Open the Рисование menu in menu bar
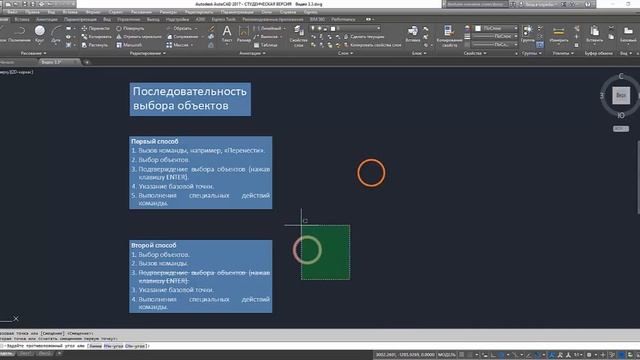Viewport: 640px width, 360px height. (141, 12)
